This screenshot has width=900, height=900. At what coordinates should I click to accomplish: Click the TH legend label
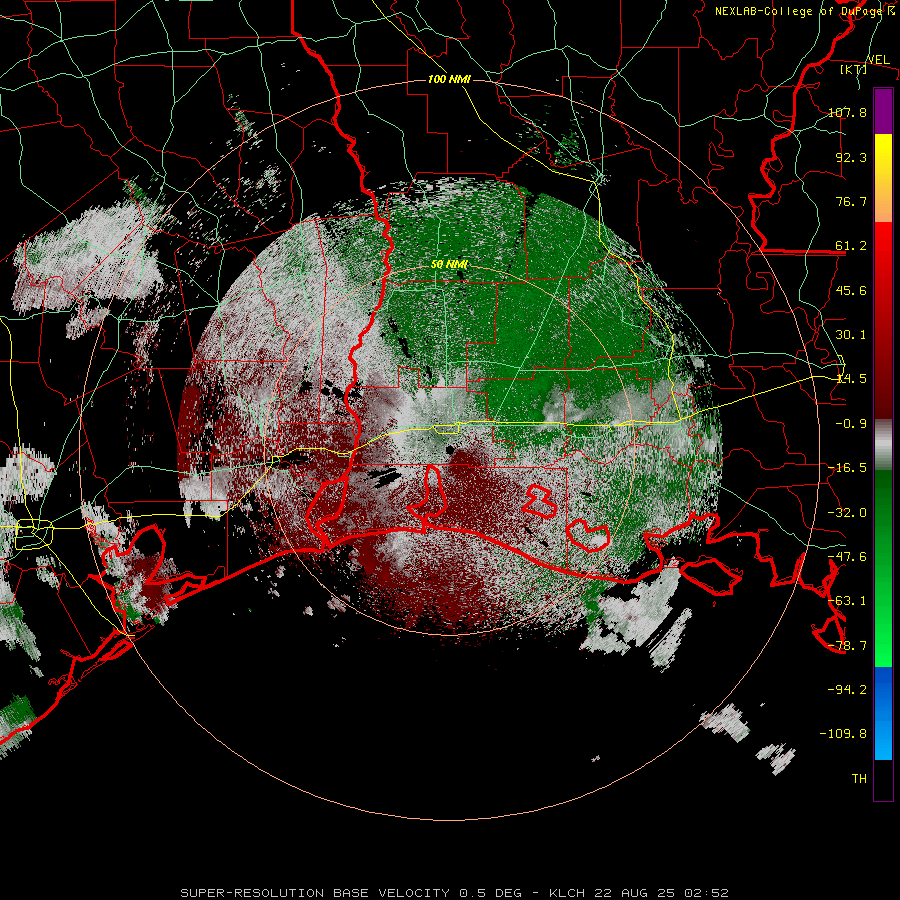(859, 779)
